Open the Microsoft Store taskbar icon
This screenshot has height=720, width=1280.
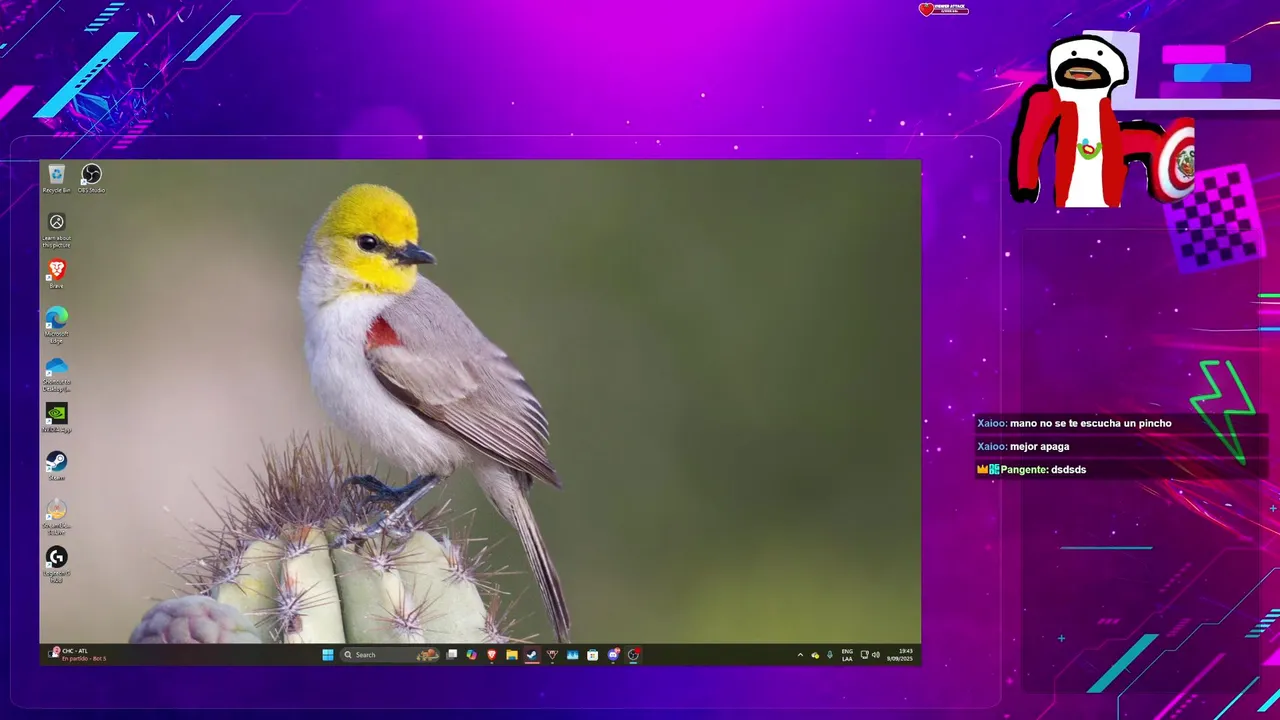pyautogui.click(x=593, y=655)
